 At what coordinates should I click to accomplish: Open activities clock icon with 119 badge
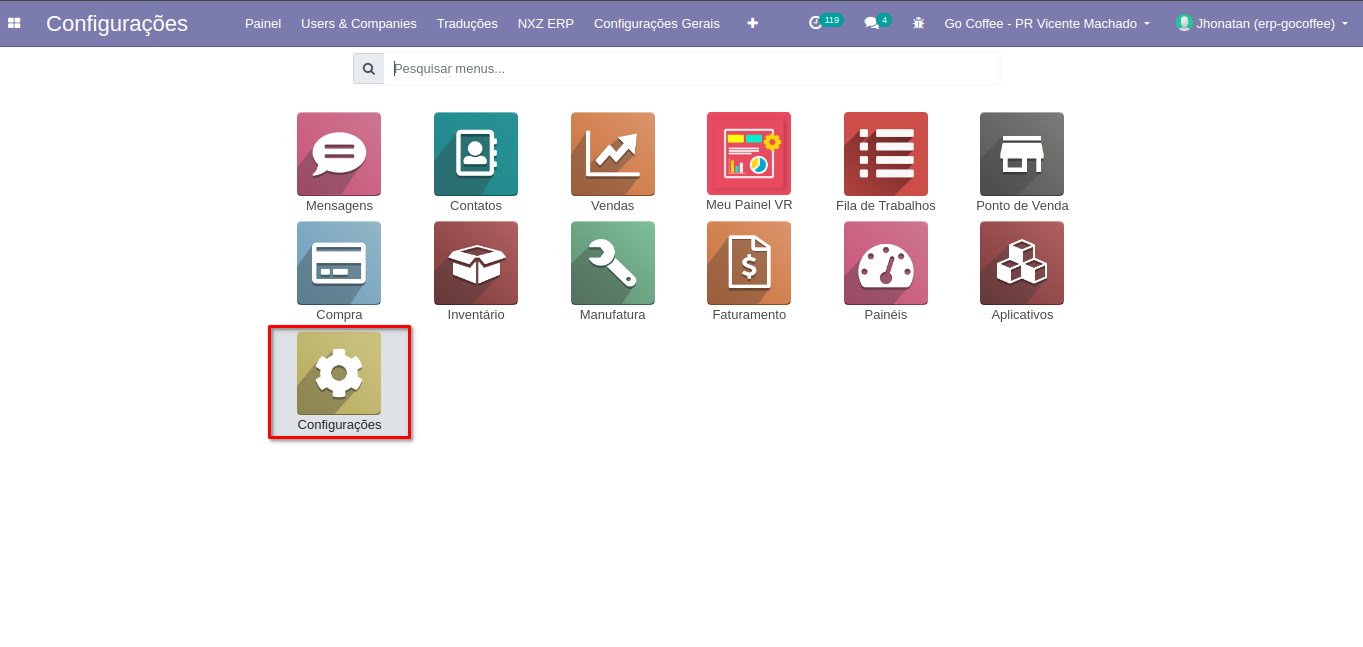pyautogui.click(x=817, y=23)
